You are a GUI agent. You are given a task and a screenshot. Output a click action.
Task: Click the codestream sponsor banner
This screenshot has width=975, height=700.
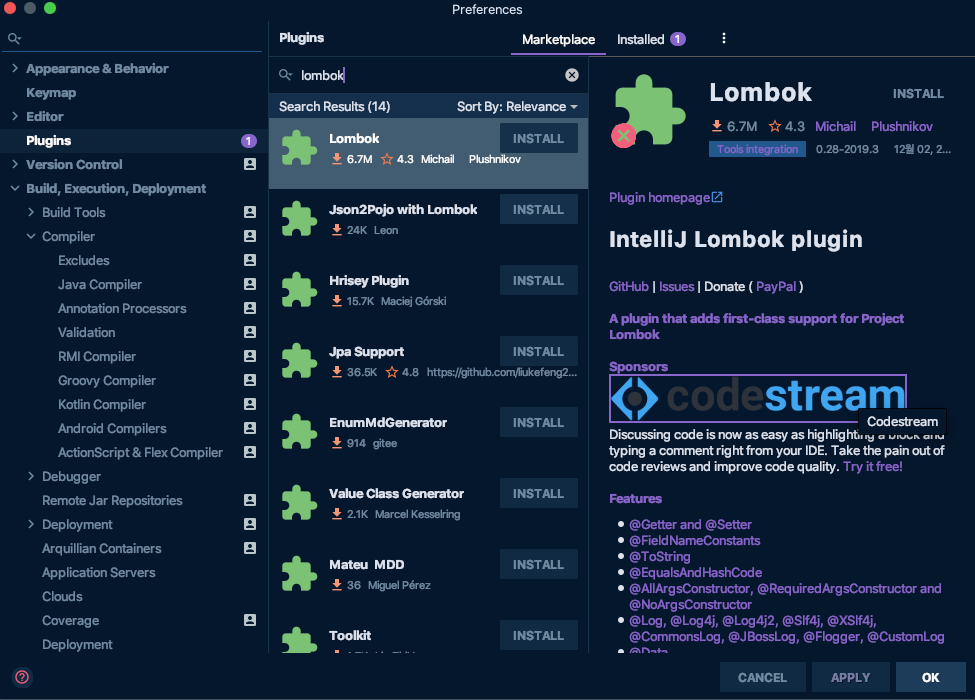[x=757, y=398]
